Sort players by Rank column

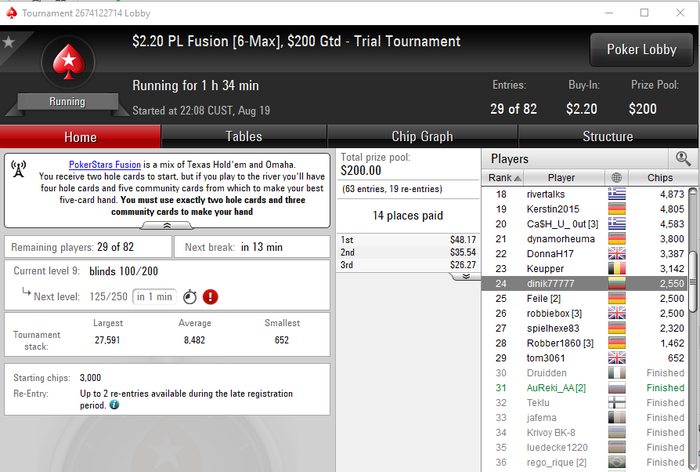[503, 178]
